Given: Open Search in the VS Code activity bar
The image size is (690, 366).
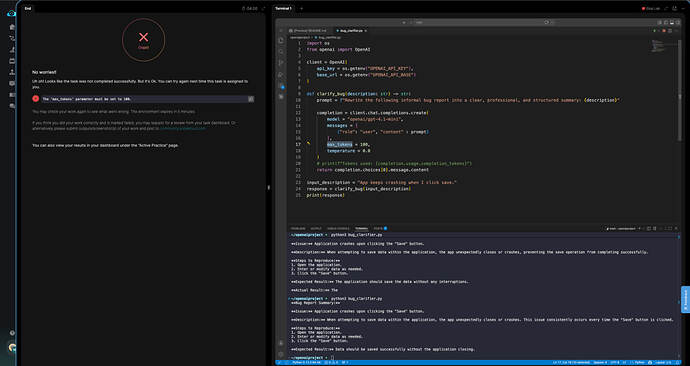Looking at the screenshot, I should pos(281,51).
